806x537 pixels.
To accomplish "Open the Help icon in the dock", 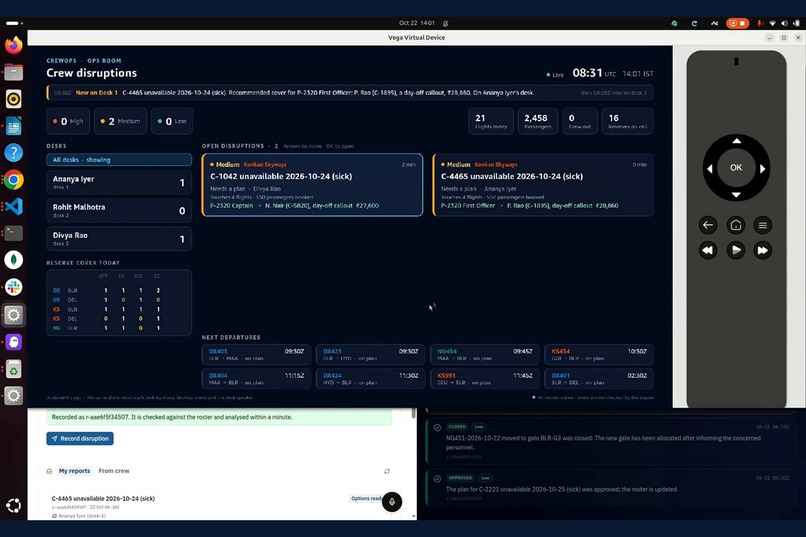I will coord(14,153).
